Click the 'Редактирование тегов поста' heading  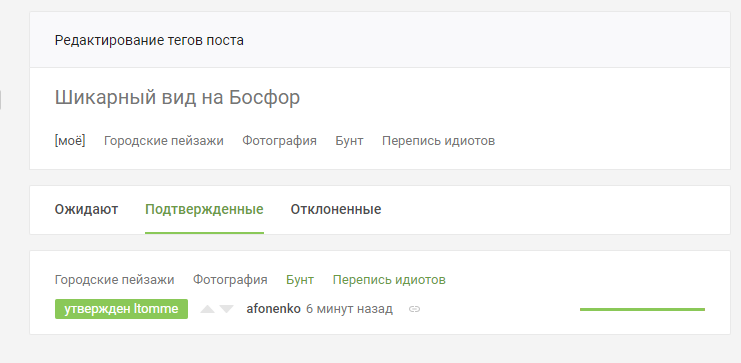[149, 41]
